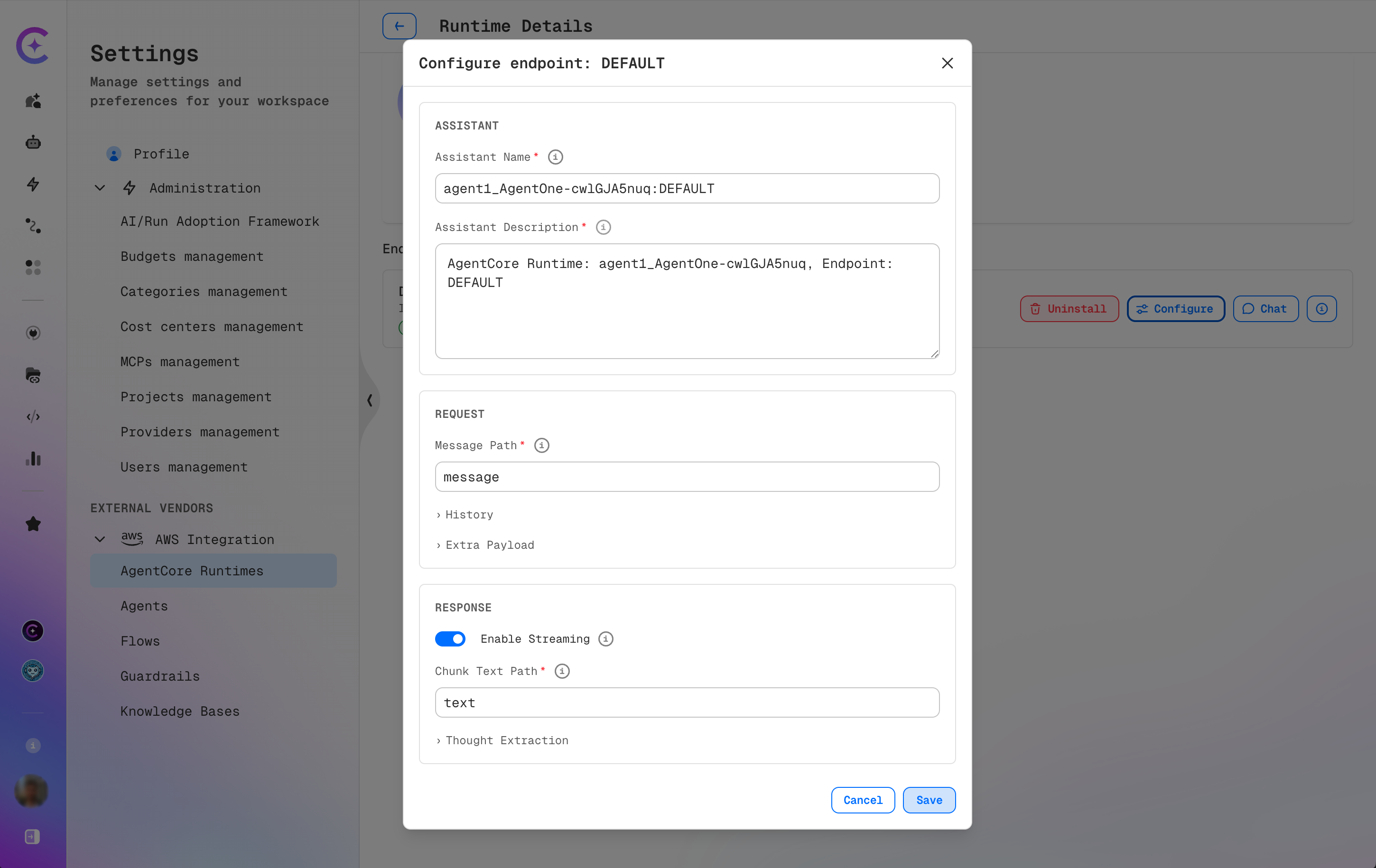Open Guardrails under AWS Integration
This screenshot has height=868, width=1376.
point(160,676)
